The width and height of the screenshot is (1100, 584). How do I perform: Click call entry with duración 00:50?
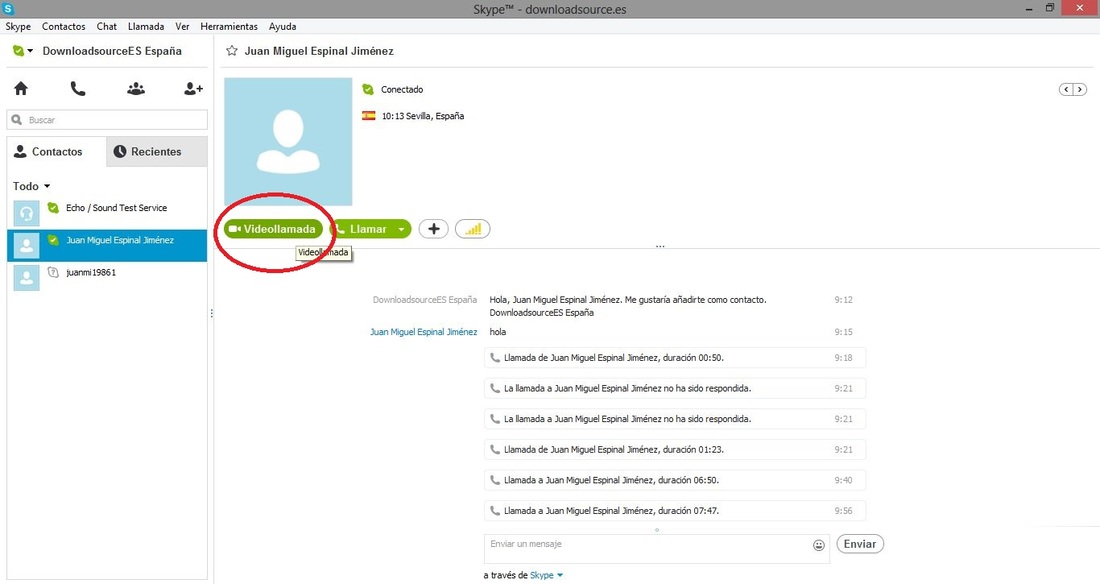click(x=675, y=358)
